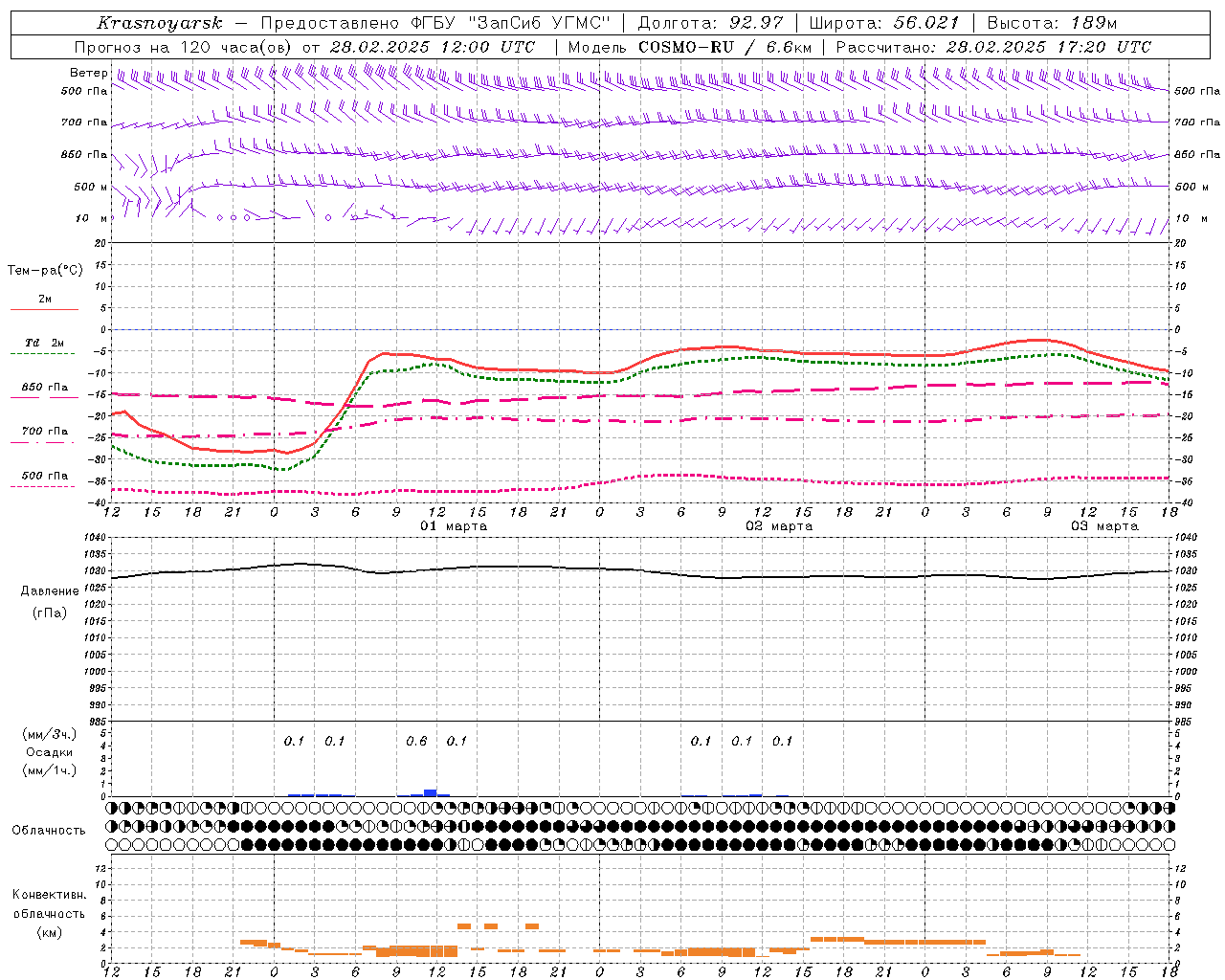Viewport: 1225px width, 980px height.
Task: Click the '10 м' label left of wind barbs
Action: coord(92,218)
